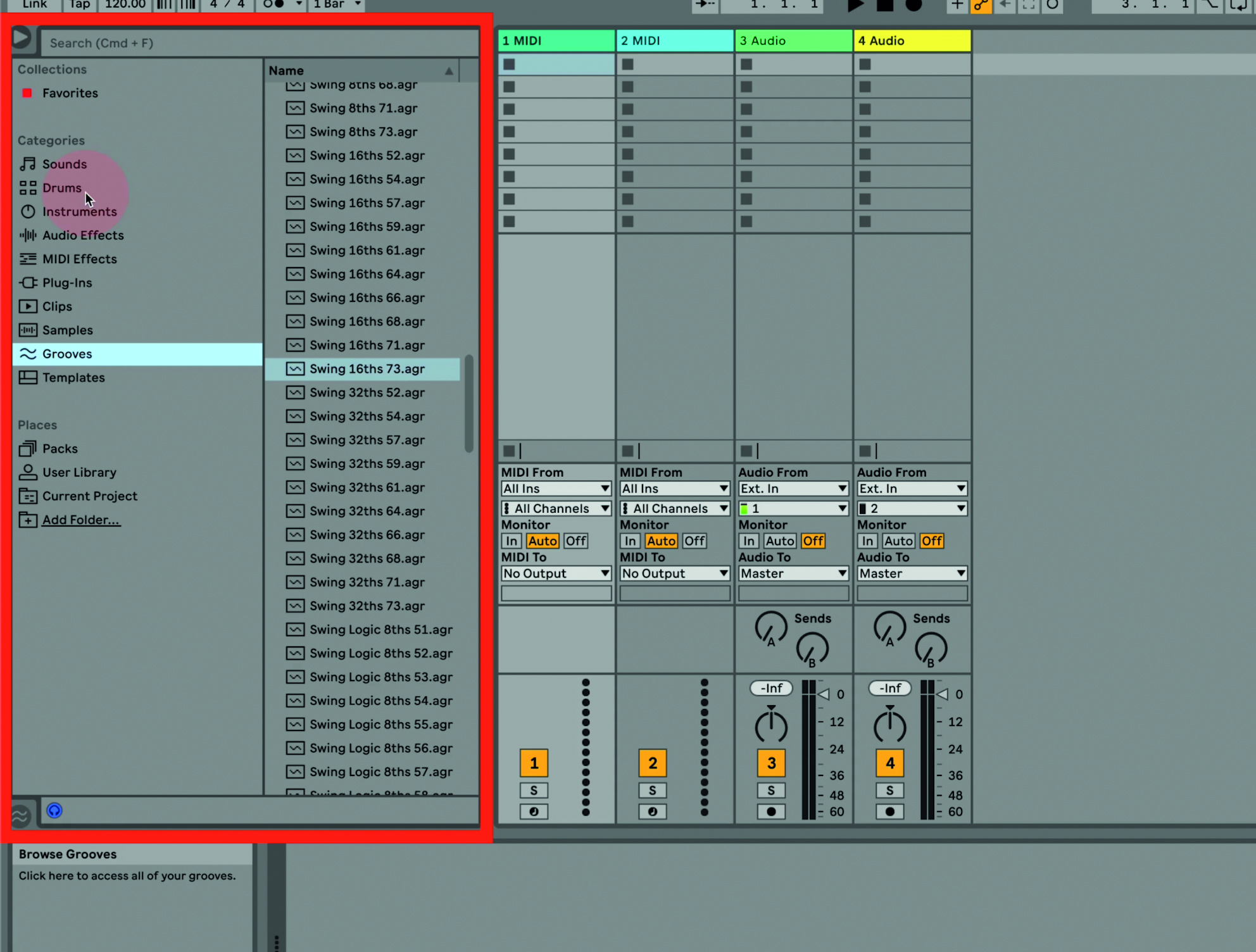This screenshot has width=1256, height=952.
Task: Open the Templates category
Action: pos(73,378)
